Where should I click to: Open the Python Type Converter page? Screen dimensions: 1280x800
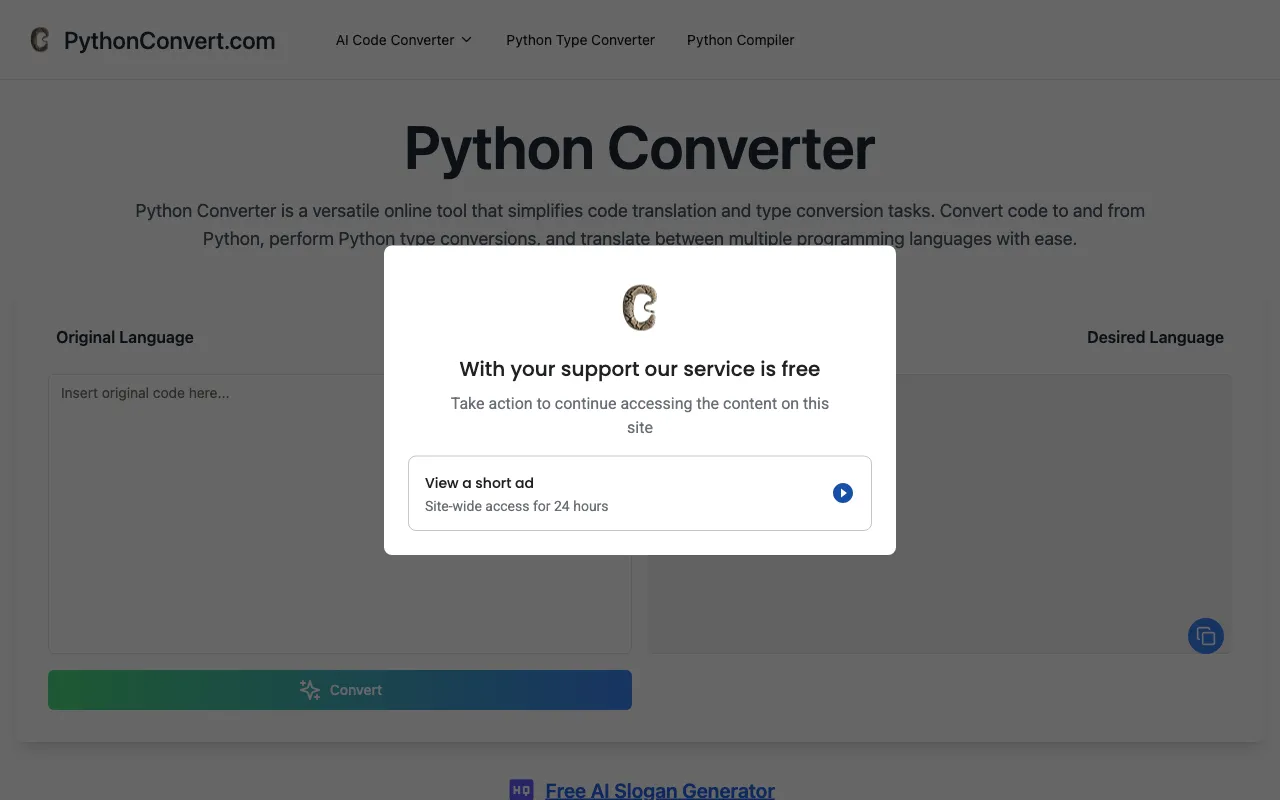tap(580, 40)
